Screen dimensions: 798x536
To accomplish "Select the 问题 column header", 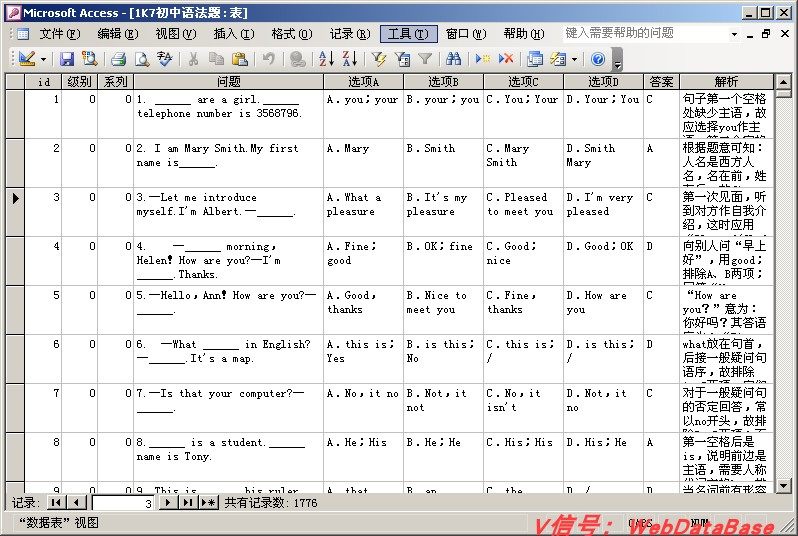I will [228, 81].
